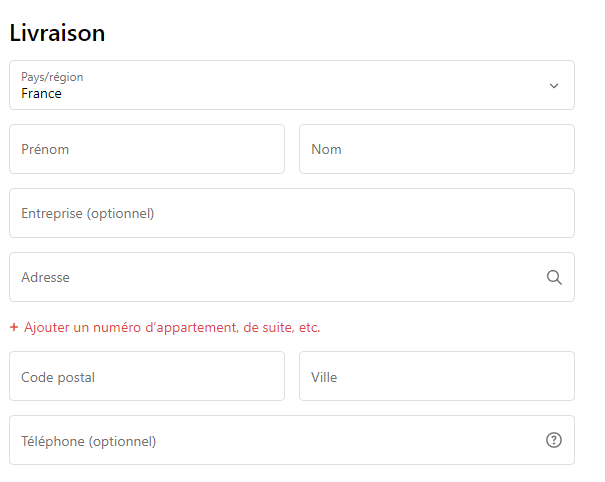Open the Pays/région dropdown
This screenshot has height=482, width=605.
(x=291, y=85)
